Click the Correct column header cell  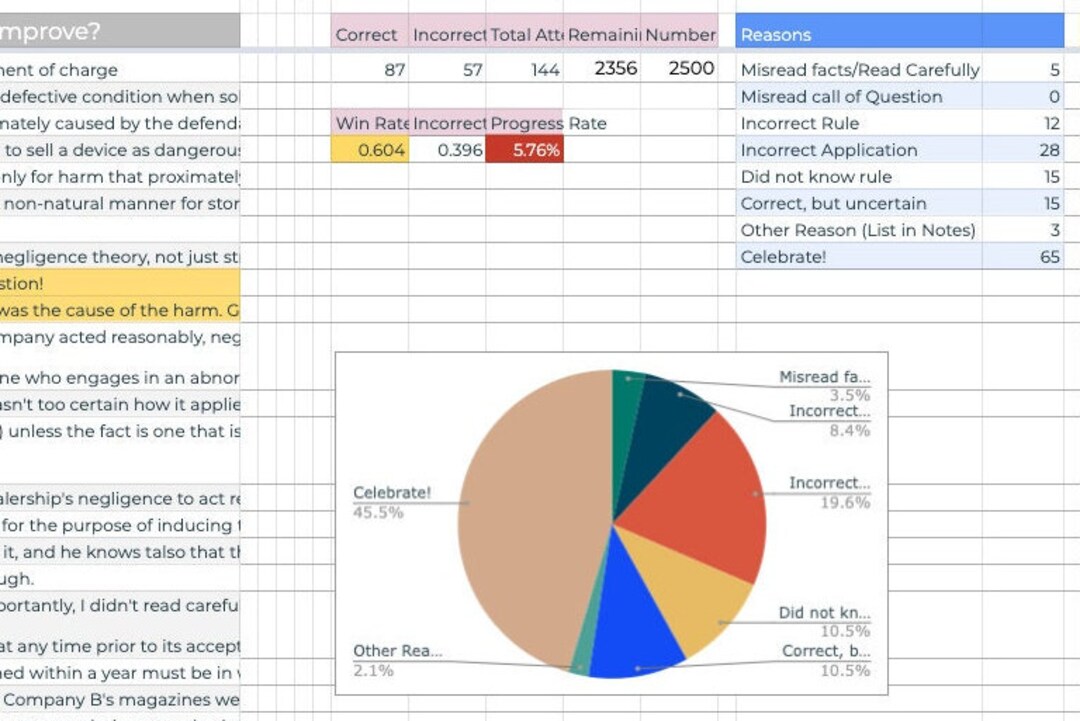click(367, 35)
